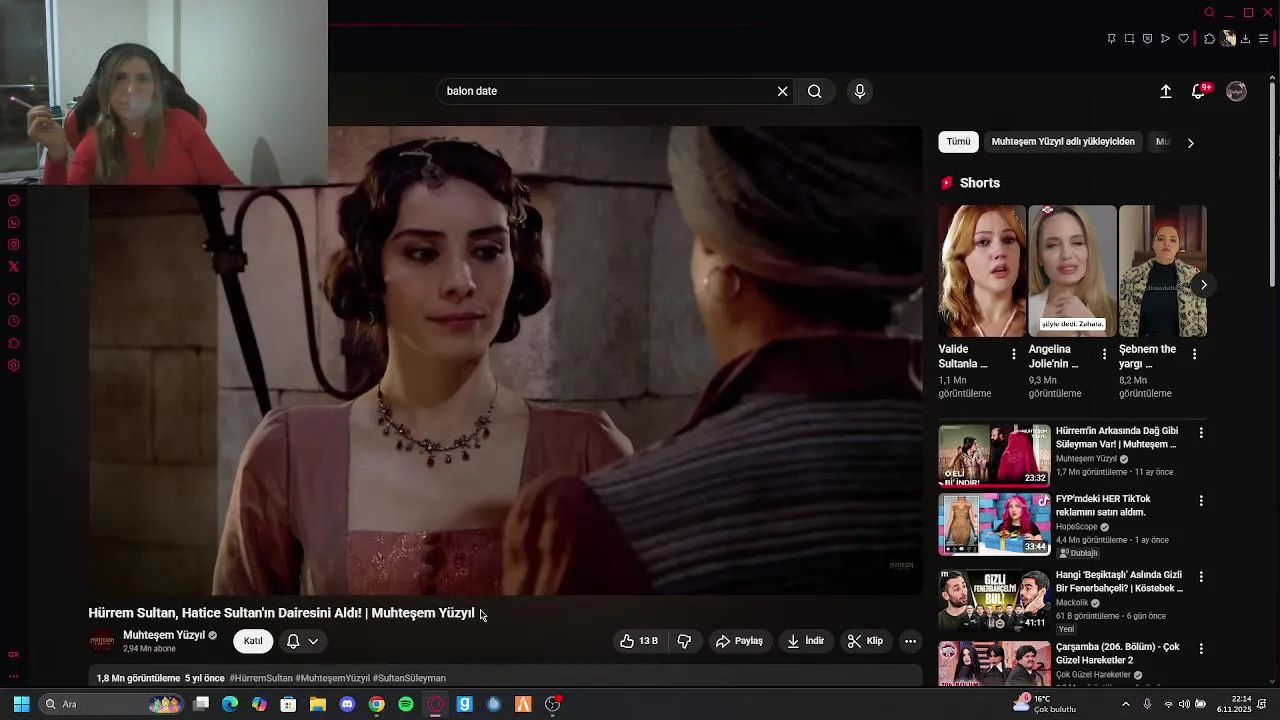Screen dimensions: 1280x720
Task: Toggle notification bell for Muhteşem Yüzyıl channel
Action: 303,641
